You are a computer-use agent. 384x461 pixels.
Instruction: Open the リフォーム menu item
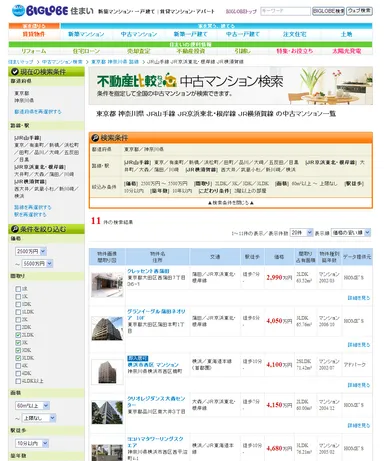(34, 51)
